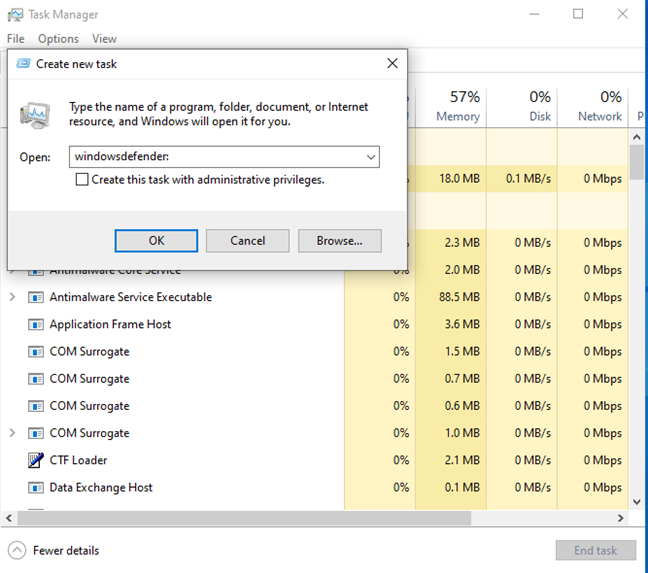Open the View menu
The image size is (648, 573).
click(x=104, y=39)
